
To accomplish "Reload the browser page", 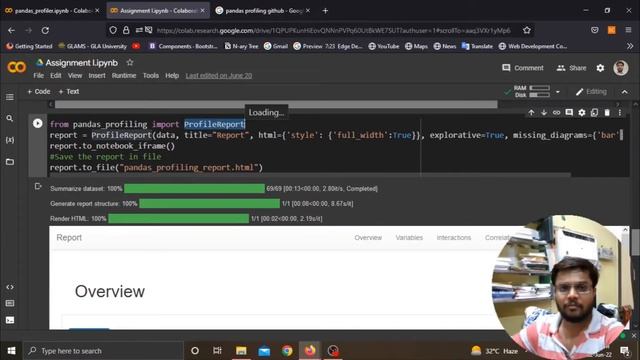I will (x=45, y=30).
